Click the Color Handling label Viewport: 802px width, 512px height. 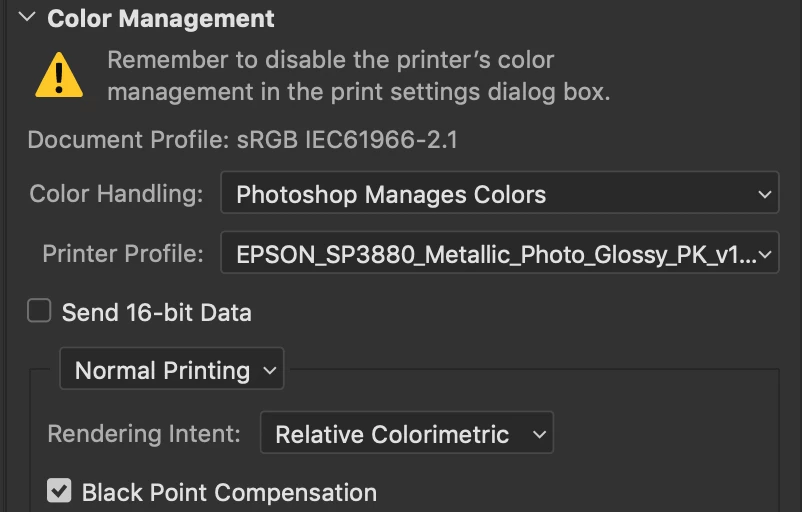point(116,194)
